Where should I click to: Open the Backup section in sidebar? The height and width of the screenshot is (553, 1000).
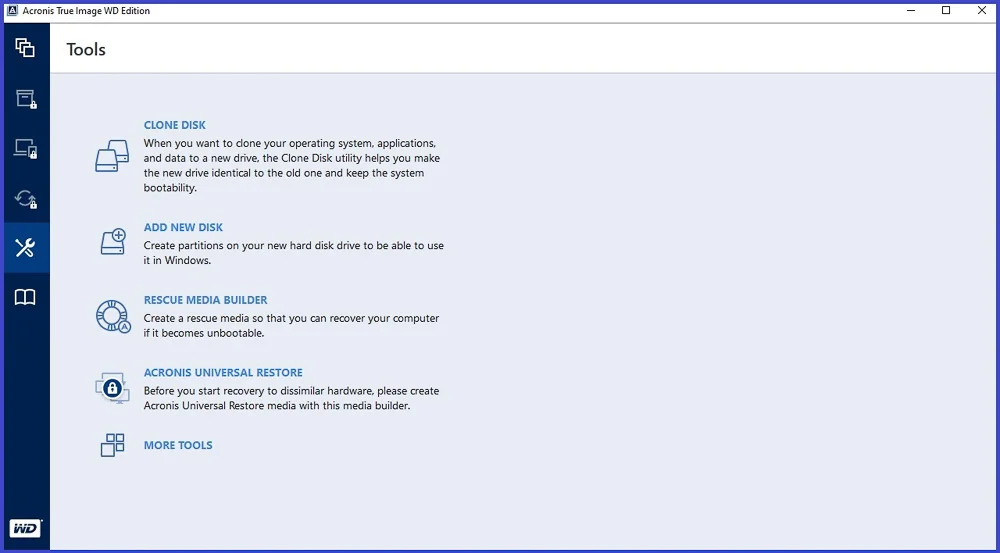tap(26, 48)
